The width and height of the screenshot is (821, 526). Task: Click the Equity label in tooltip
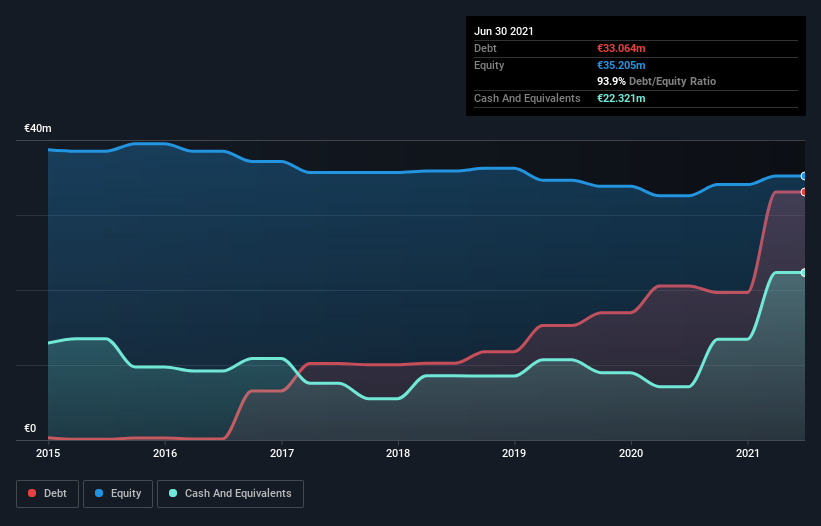point(489,65)
